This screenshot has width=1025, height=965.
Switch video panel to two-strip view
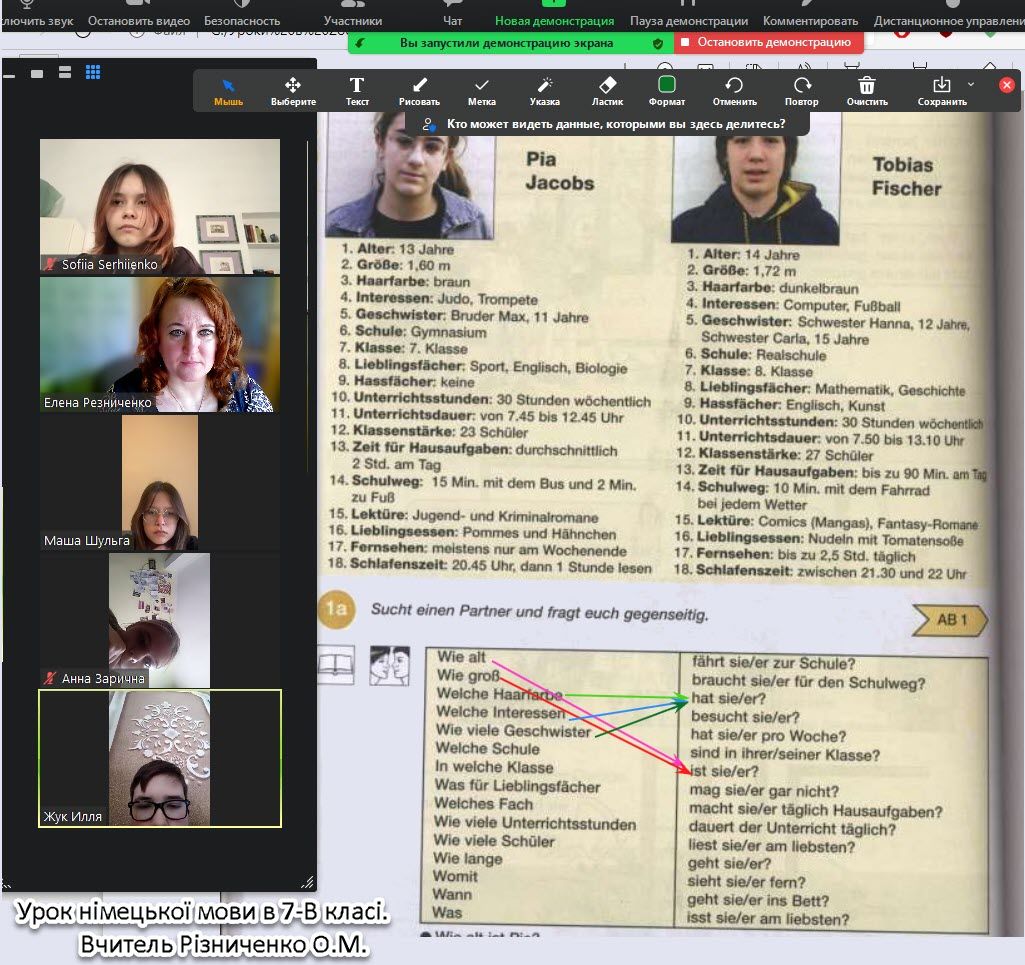tap(65, 72)
